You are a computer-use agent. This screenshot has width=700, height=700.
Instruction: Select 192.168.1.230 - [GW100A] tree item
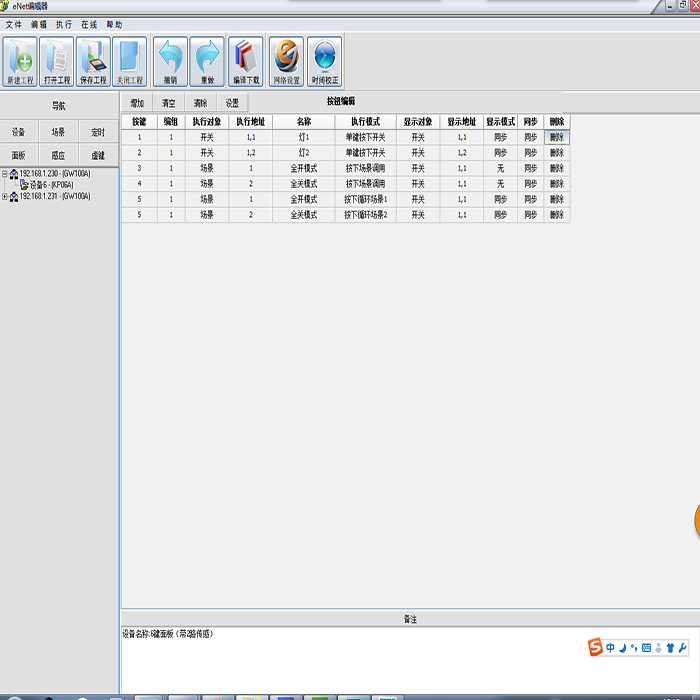coord(55,174)
